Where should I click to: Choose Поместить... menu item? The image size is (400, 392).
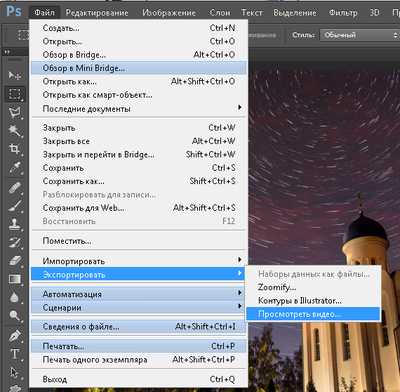coord(139,241)
